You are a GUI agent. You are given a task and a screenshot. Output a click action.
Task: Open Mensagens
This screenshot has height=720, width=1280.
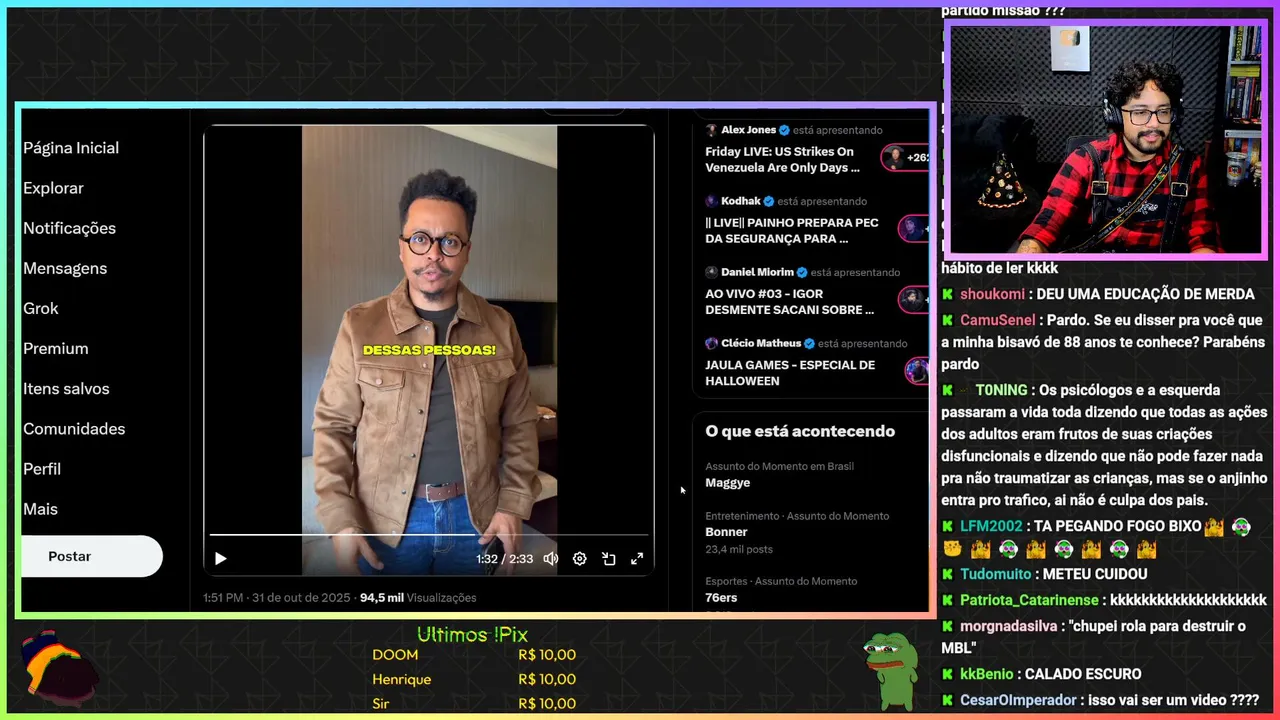click(65, 268)
